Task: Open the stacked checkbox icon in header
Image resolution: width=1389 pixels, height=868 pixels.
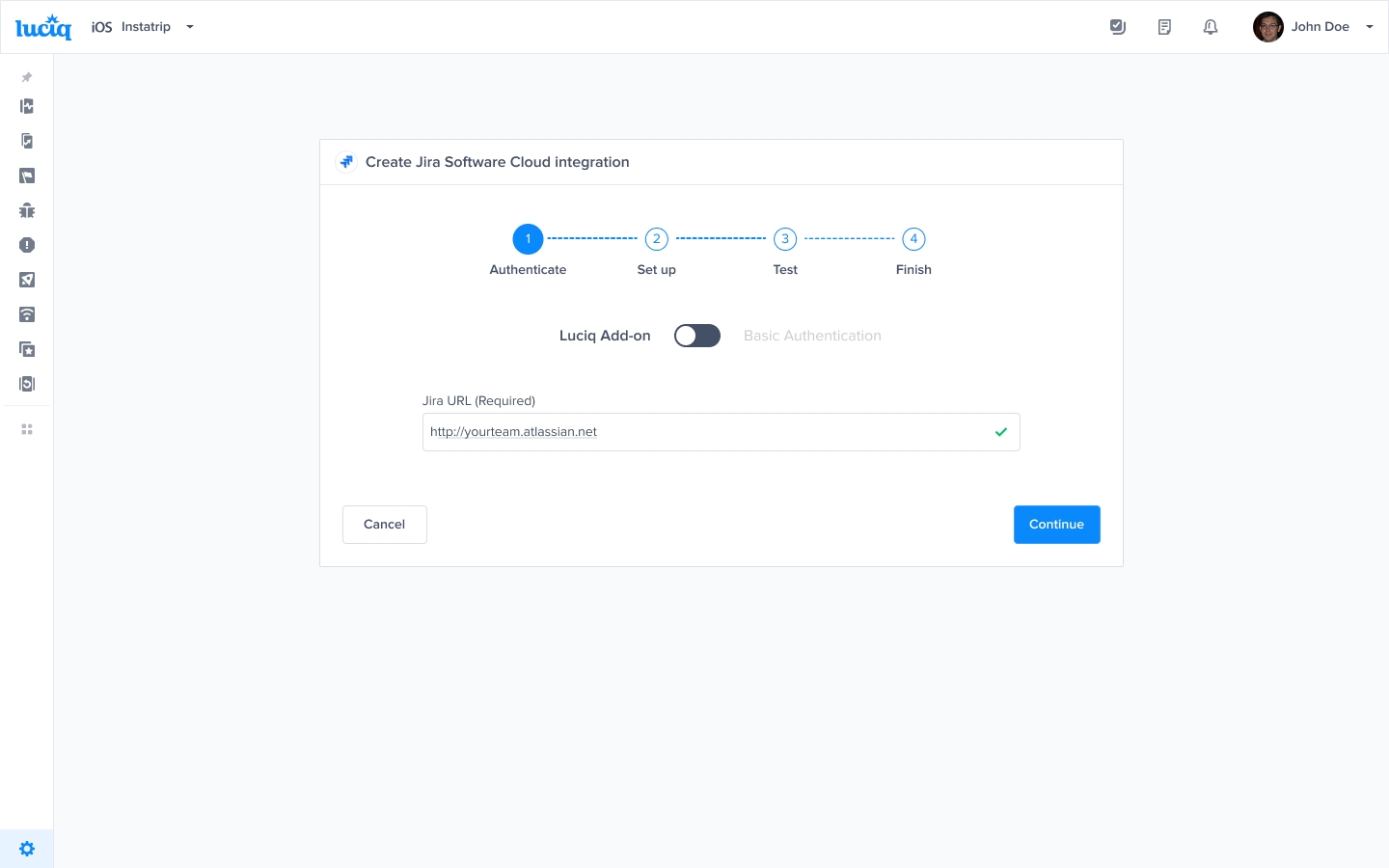Action: pyautogui.click(x=1118, y=27)
